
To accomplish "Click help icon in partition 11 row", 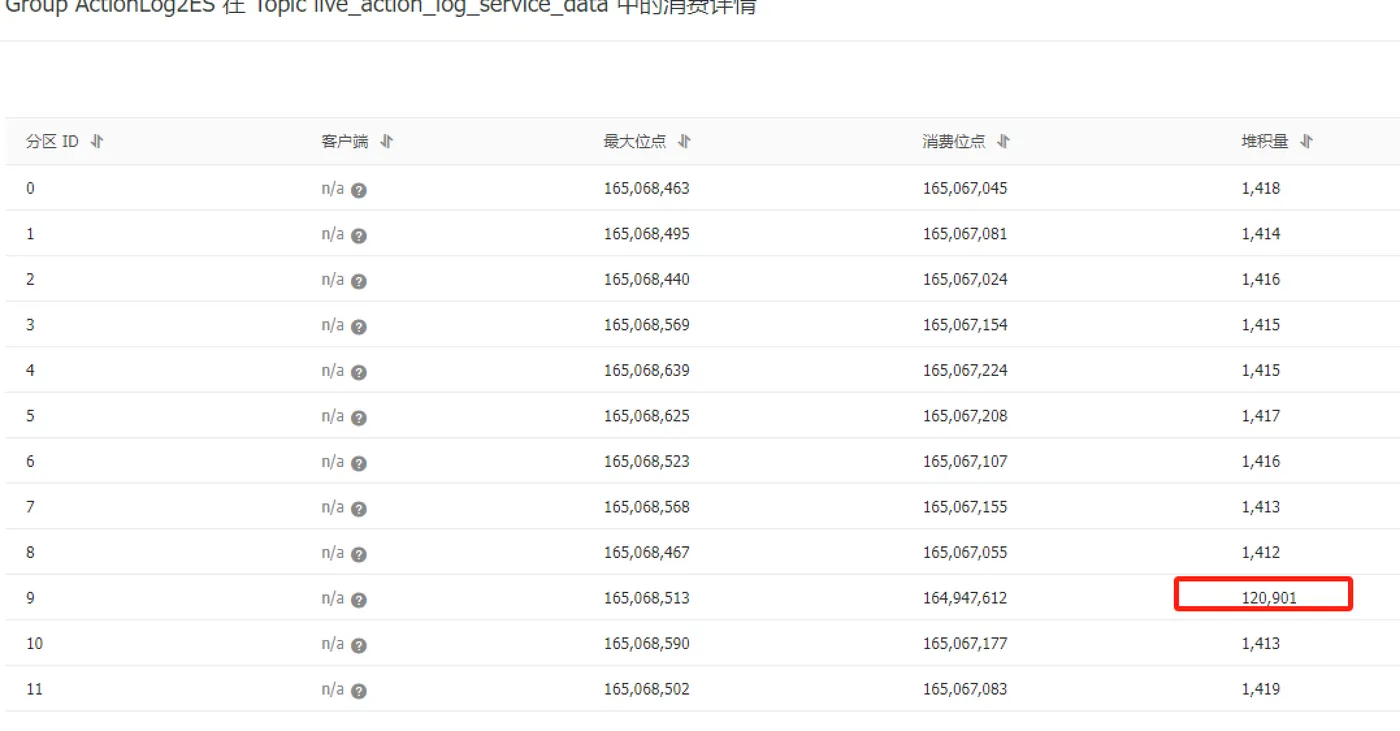I will pos(359,691).
